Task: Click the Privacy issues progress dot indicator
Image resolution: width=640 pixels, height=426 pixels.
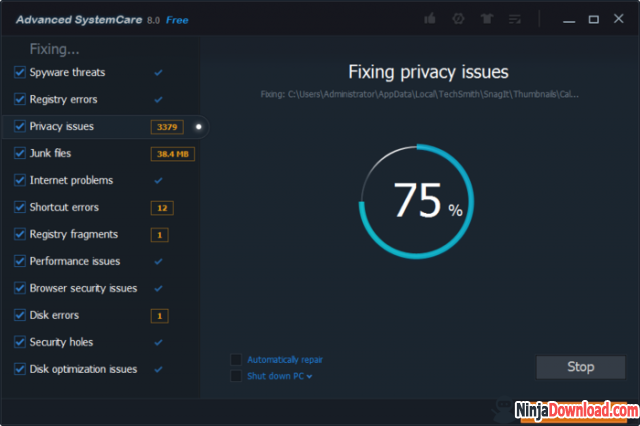Action: pos(199,127)
